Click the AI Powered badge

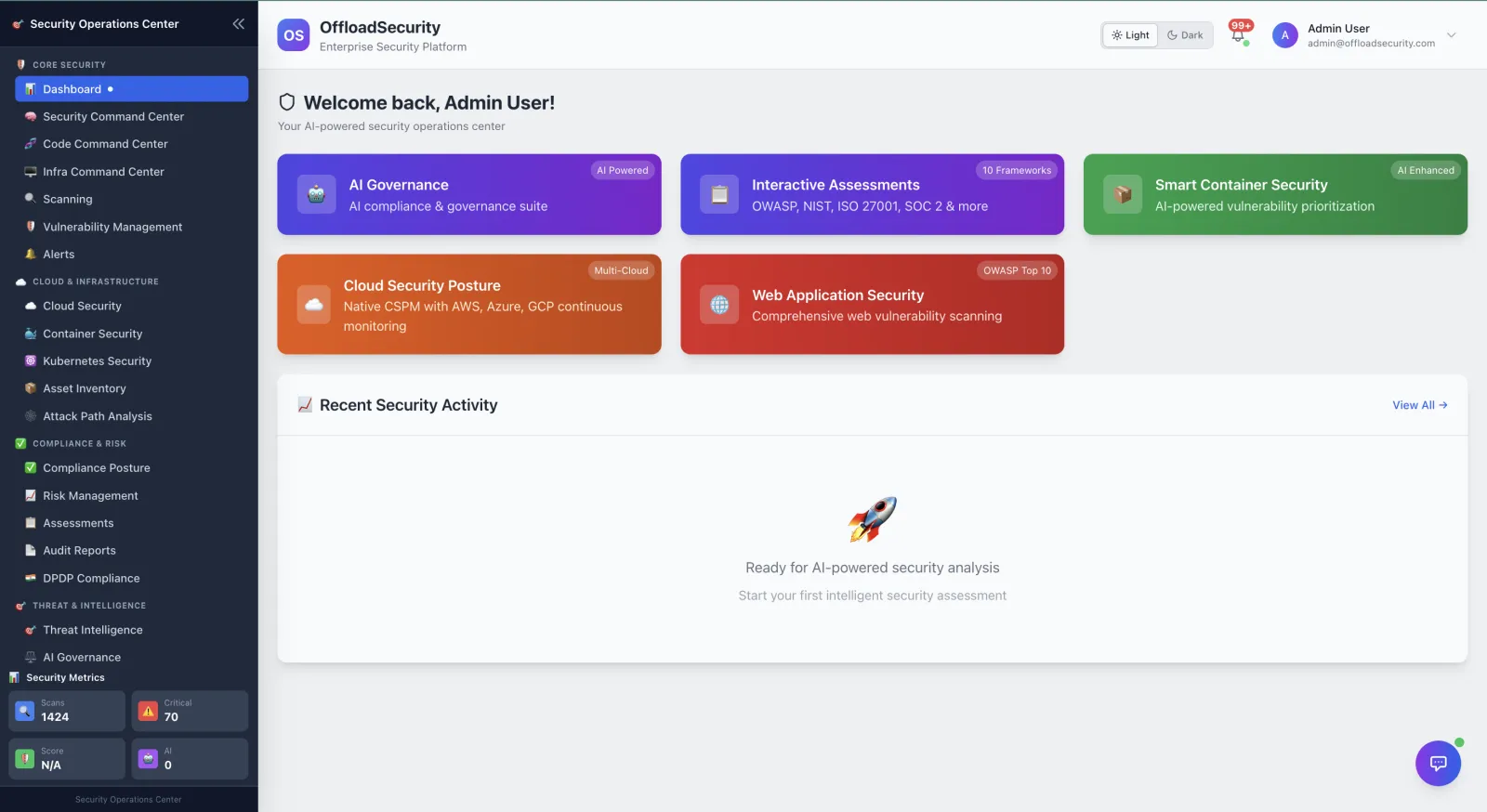tap(623, 170)
